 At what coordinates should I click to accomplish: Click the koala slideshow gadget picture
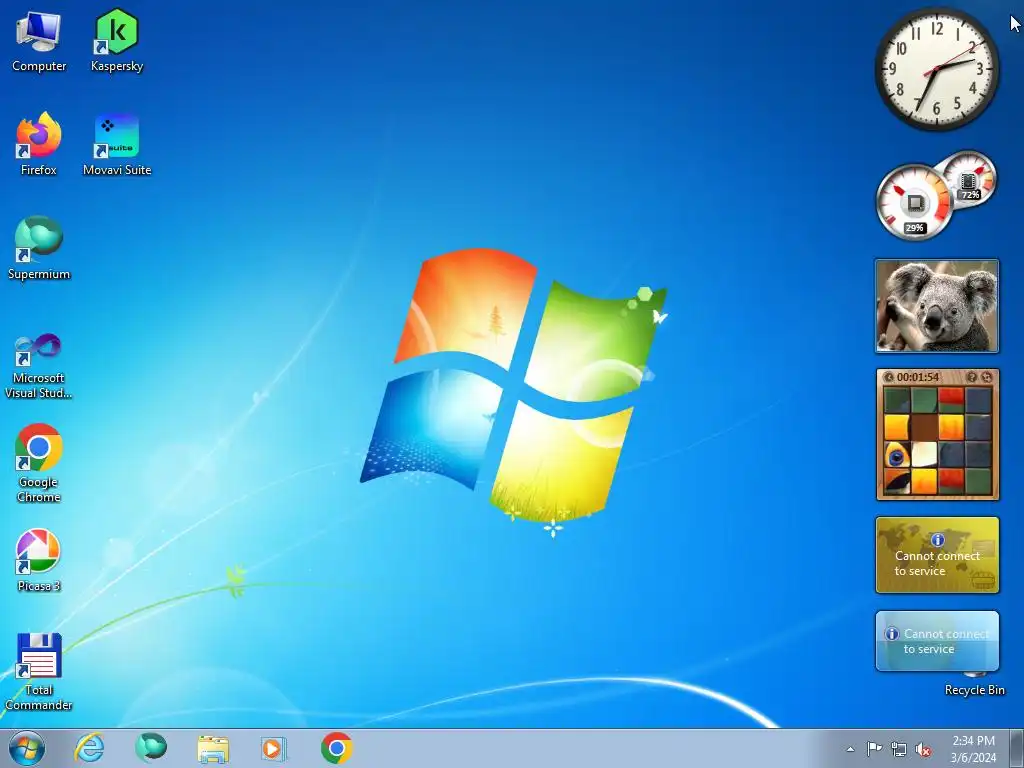[x=937, y=306]
